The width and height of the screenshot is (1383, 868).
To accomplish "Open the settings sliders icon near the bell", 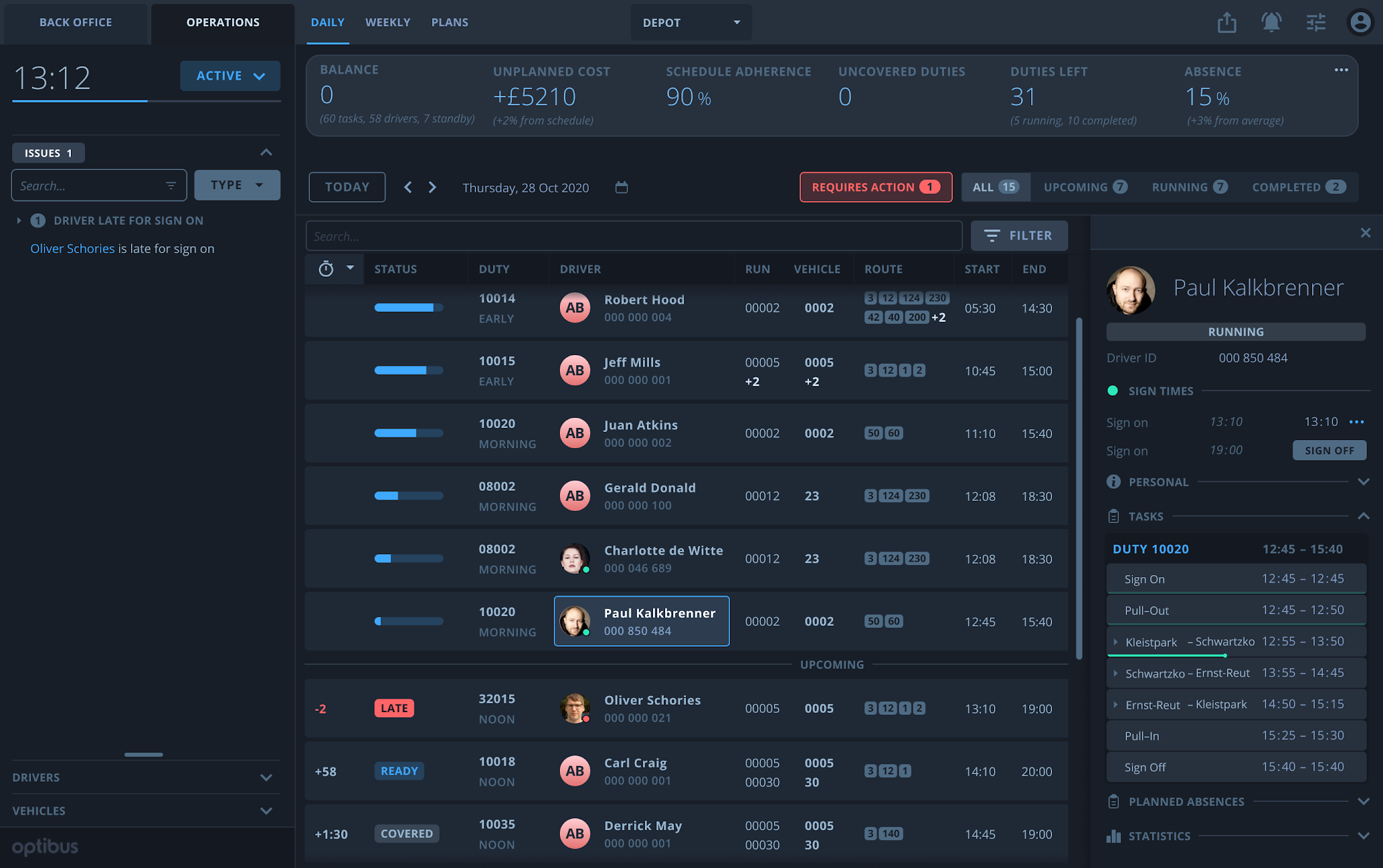I will (1315, 22).
